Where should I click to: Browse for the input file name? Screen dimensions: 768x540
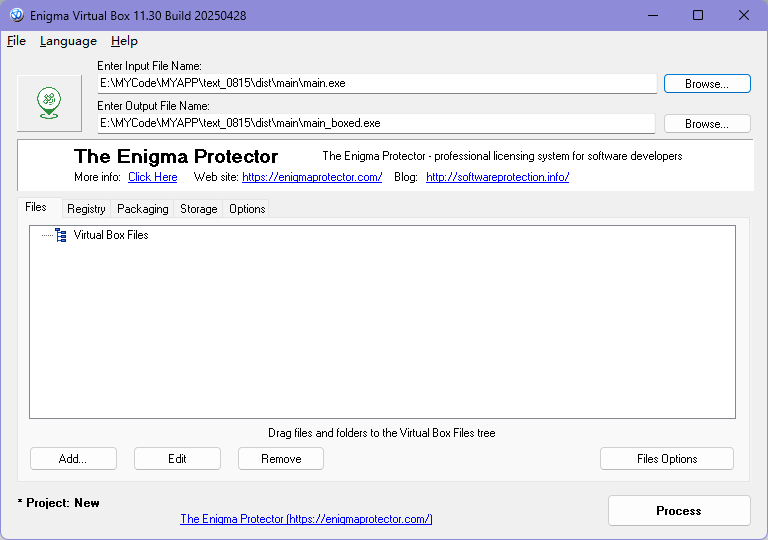(707, 84)
